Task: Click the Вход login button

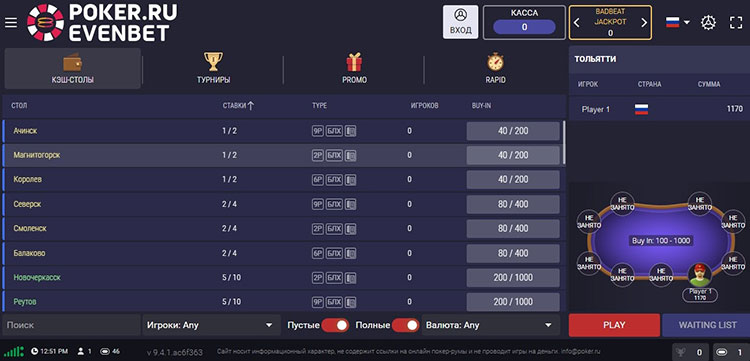Action: [461, 22]
